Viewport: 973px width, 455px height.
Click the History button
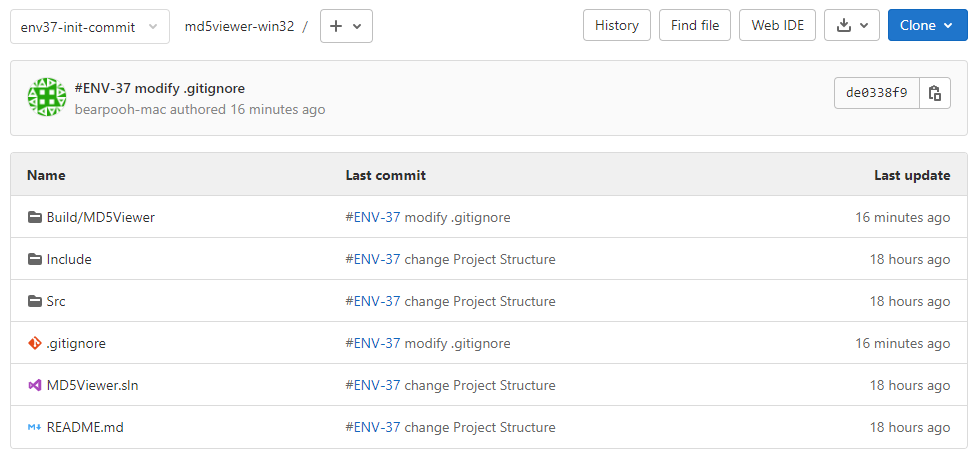617,25
